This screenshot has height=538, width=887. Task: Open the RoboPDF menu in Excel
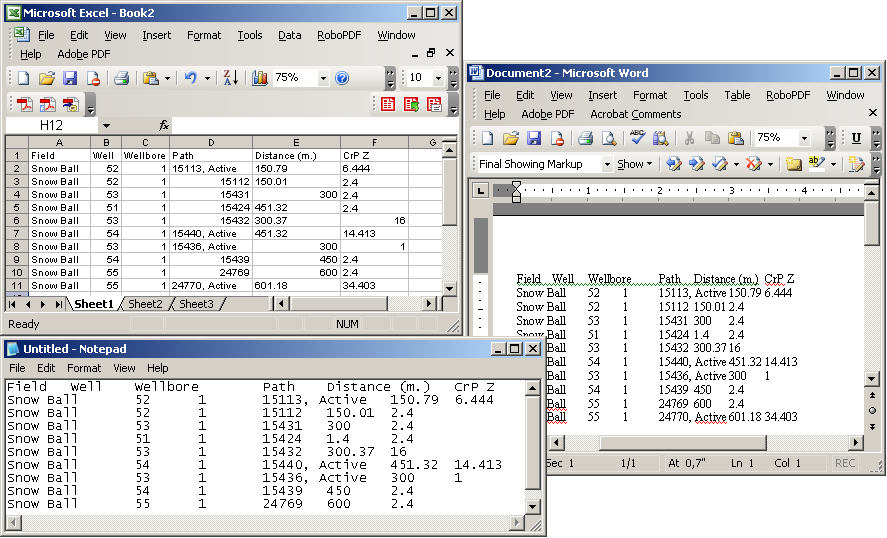[x=339, y=35]
